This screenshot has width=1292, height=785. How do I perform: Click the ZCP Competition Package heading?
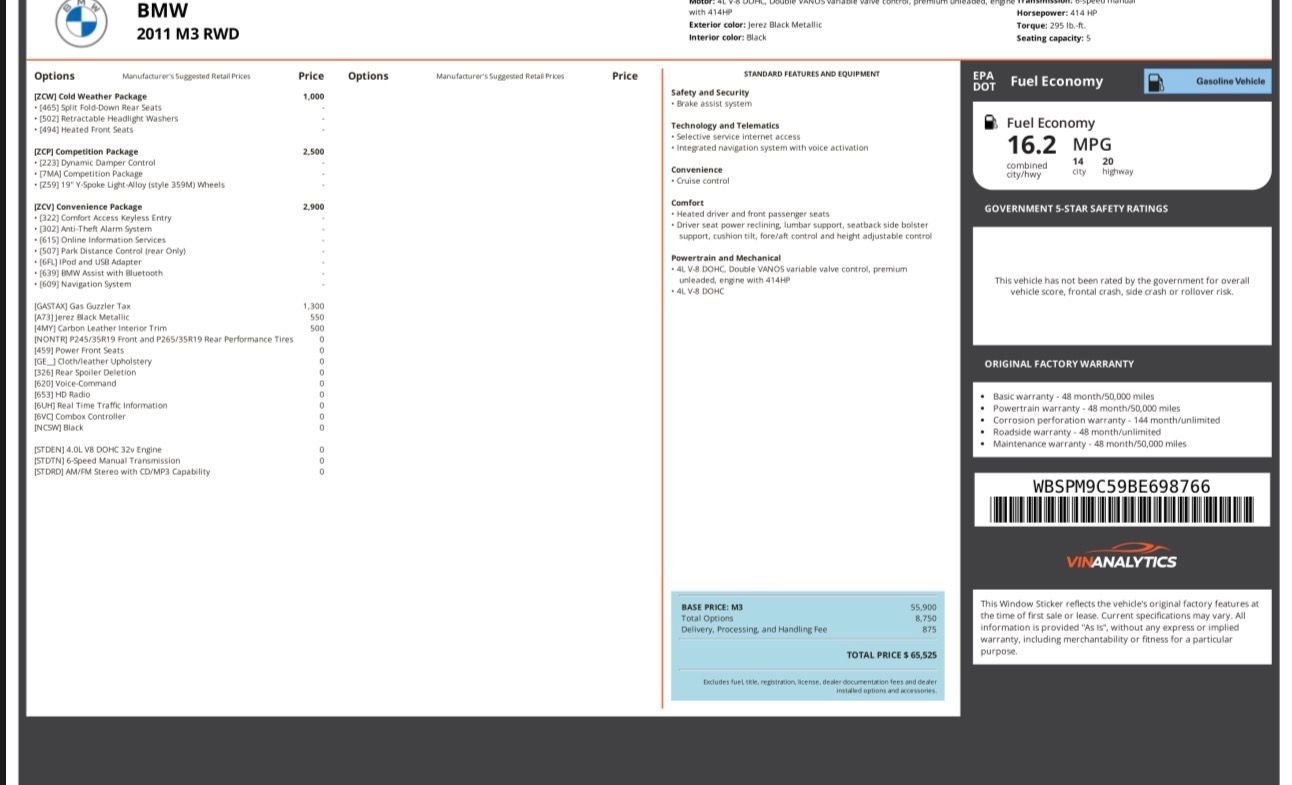click(86, 152)
